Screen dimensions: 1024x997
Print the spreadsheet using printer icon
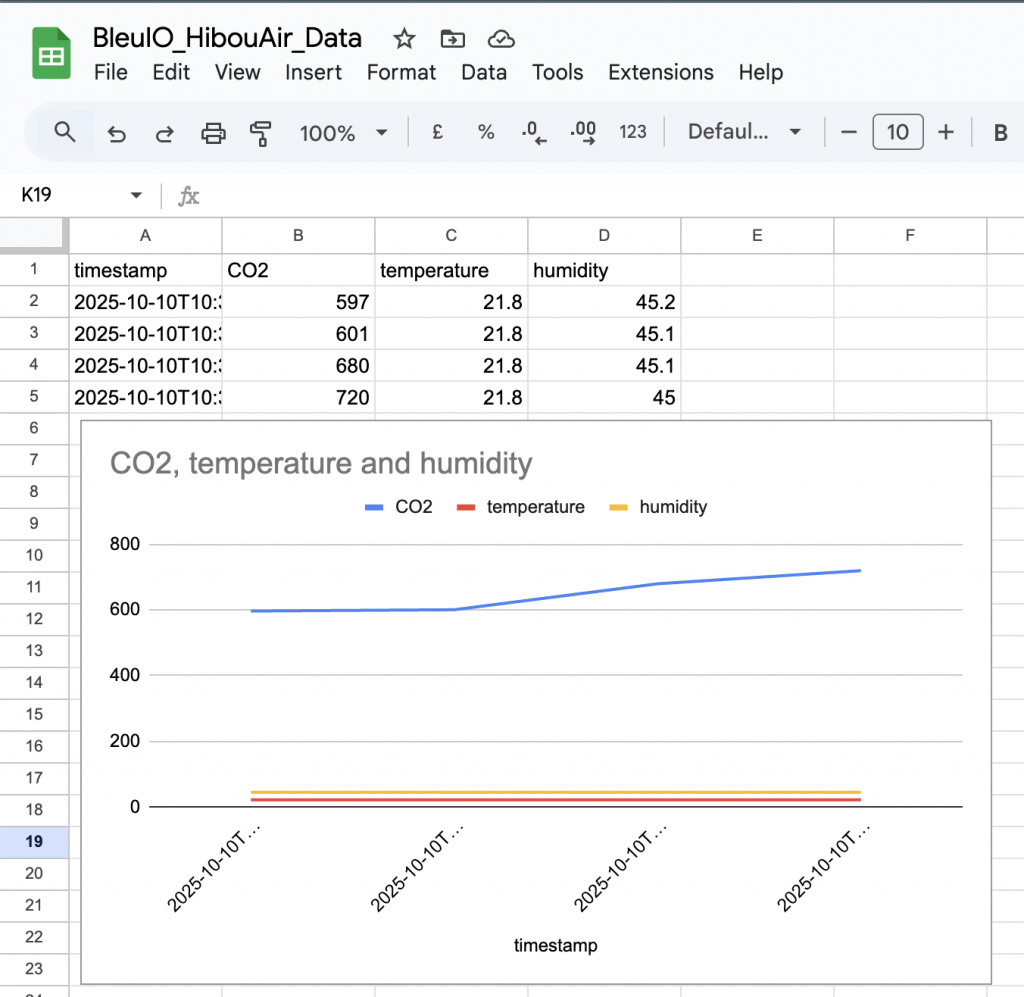click(x=213, y=133)
